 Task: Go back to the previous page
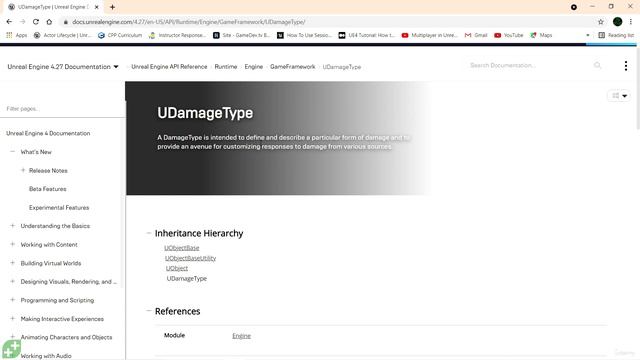coord(9,22)
